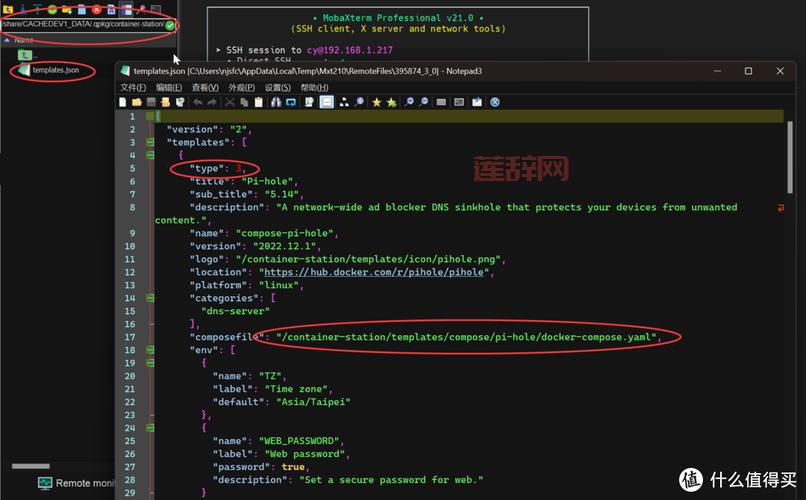Refresh SFTP folder with green icon

[x=52, y=10]
